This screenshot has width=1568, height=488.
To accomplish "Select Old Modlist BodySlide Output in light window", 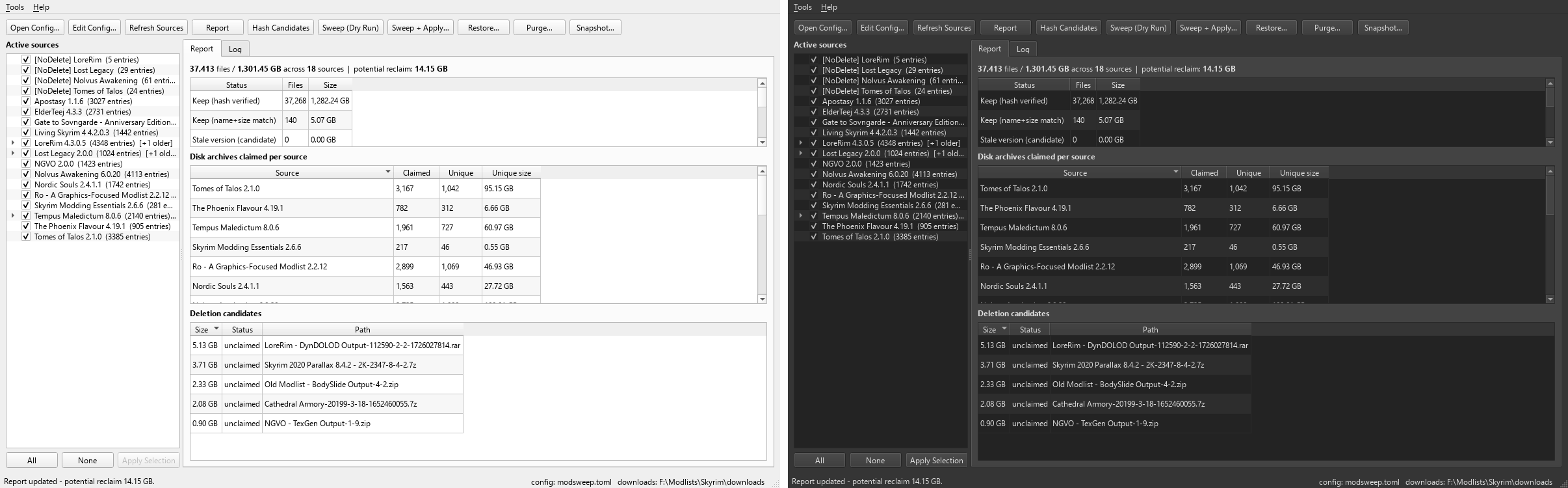I will point(326,385).
